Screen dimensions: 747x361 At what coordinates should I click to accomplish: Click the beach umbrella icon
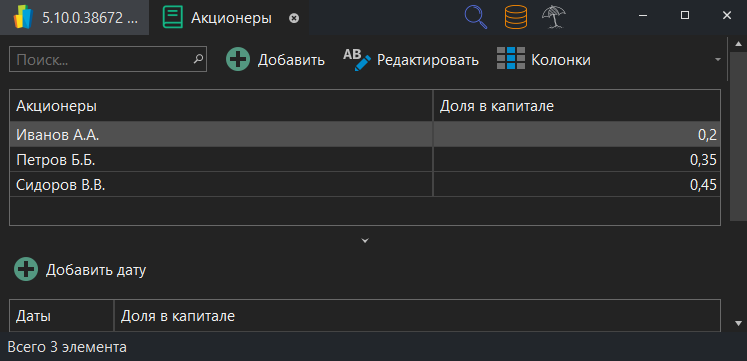[x=554, y=17]
